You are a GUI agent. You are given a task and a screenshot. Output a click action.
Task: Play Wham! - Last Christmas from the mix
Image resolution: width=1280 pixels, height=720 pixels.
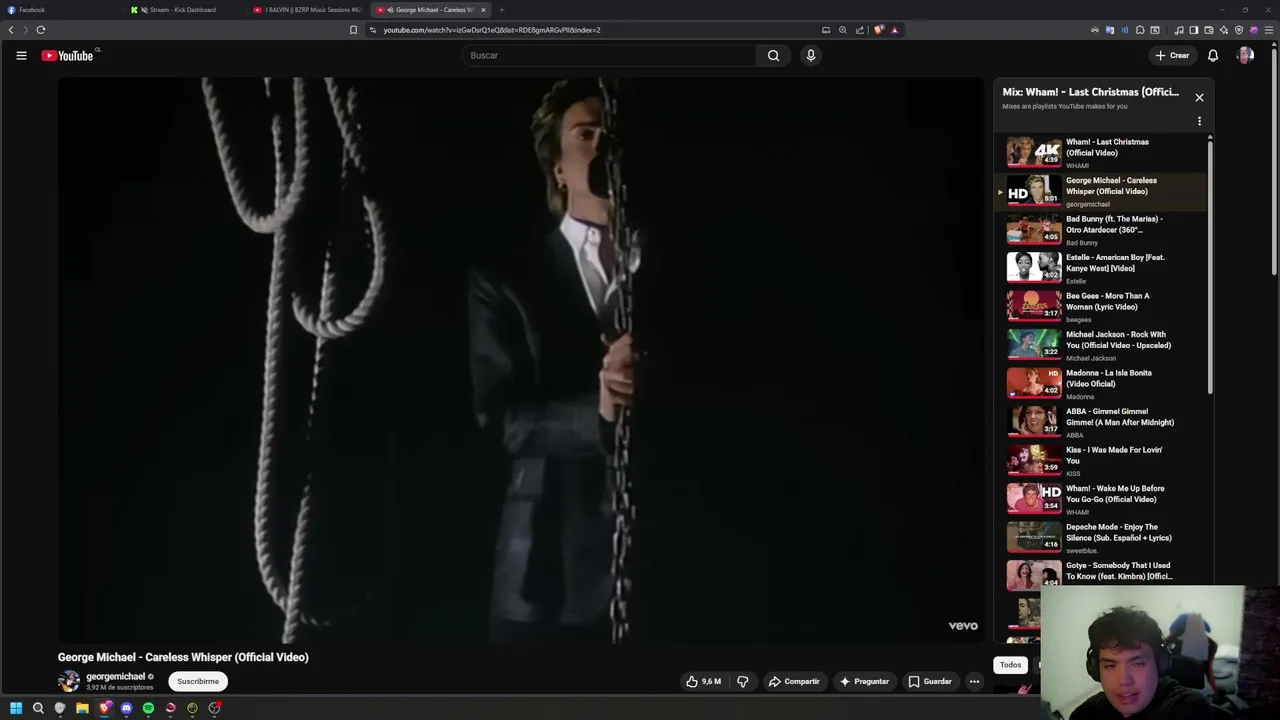click(1100, 152)
